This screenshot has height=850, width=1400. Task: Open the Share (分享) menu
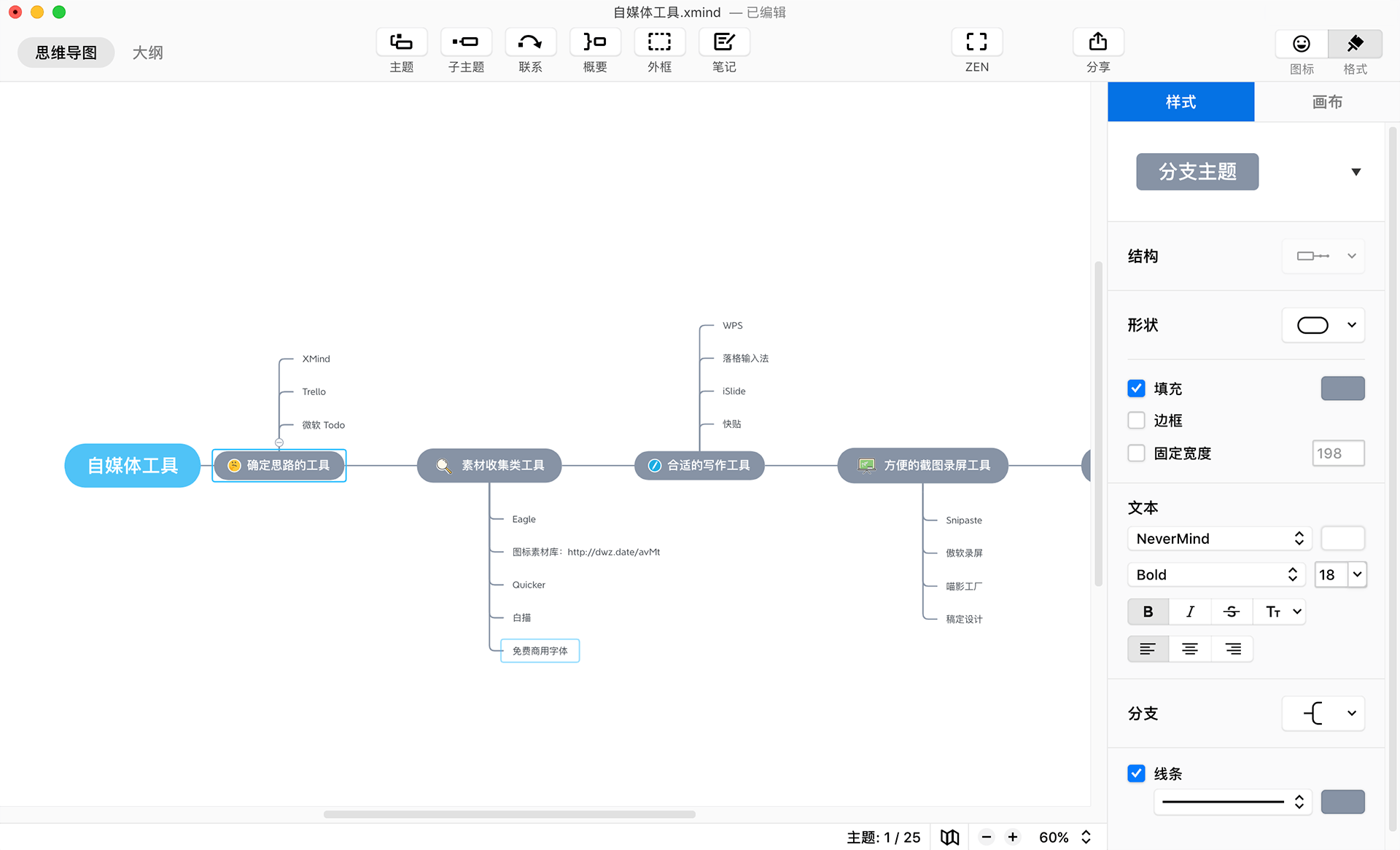coord(1097,42)
